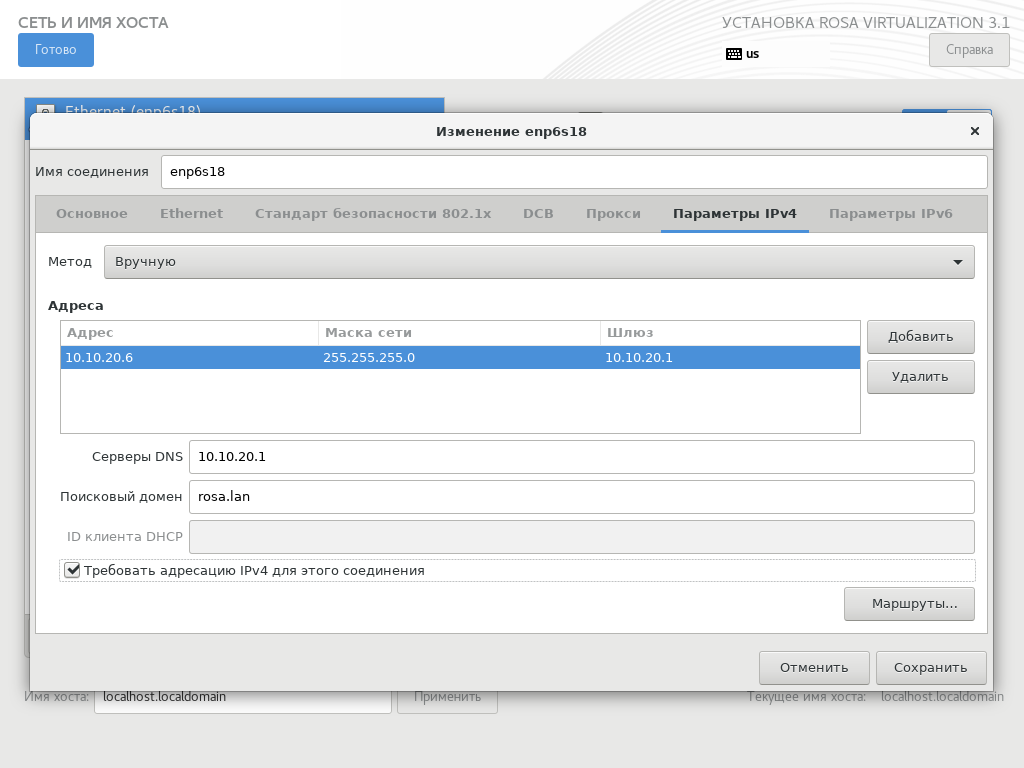Select the Прокси tab
The image size is (1024, 768).
613,214
